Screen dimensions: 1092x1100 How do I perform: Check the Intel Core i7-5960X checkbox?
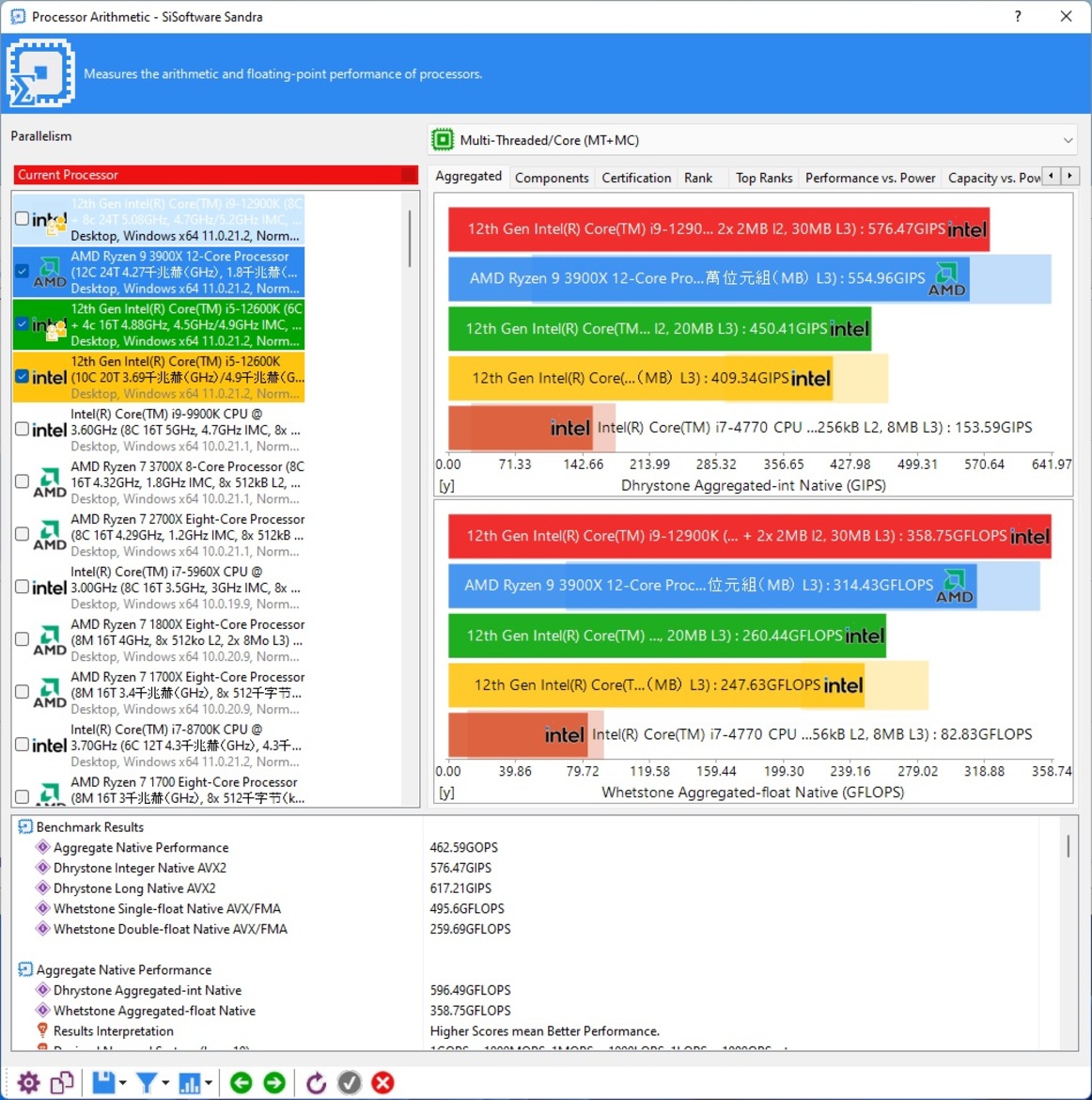tap(22, 587)
